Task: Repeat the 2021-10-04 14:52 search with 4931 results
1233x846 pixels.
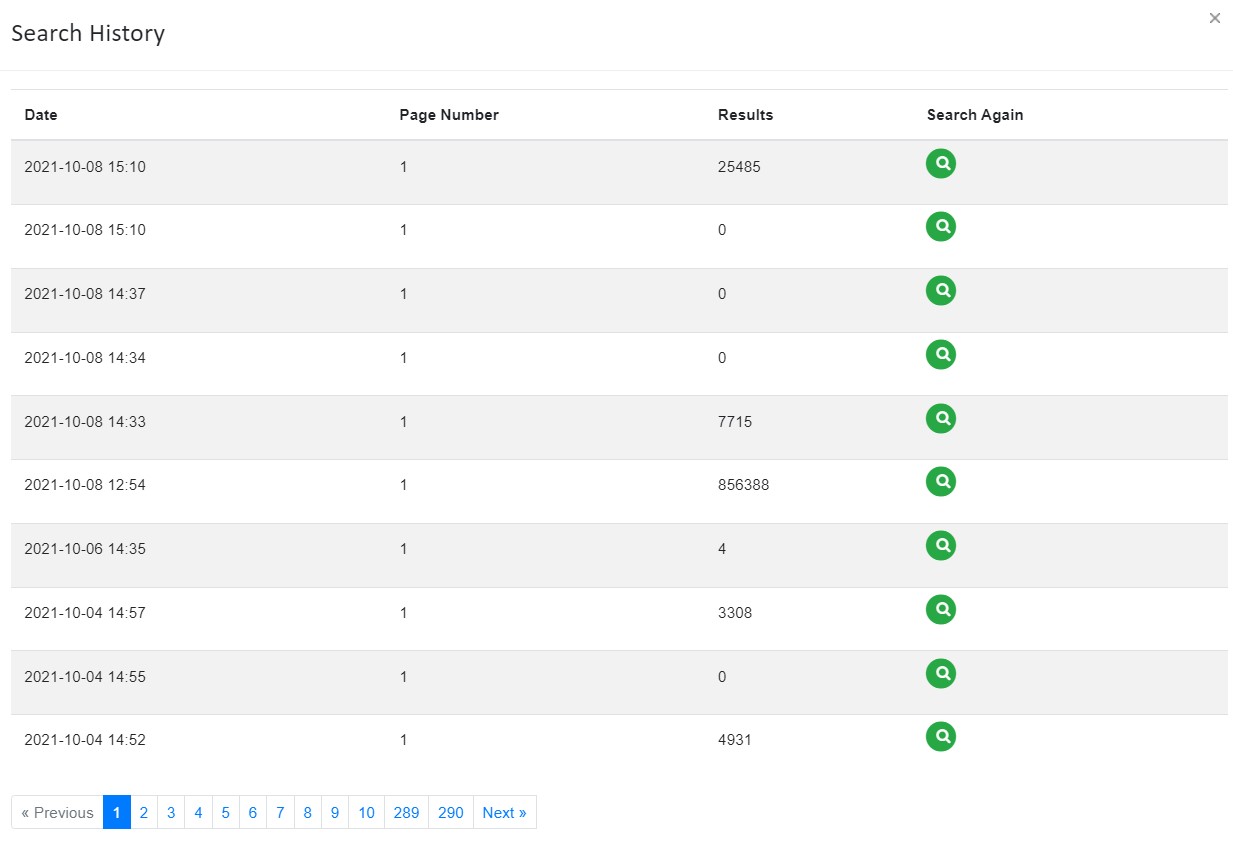Action: point(941,737)
